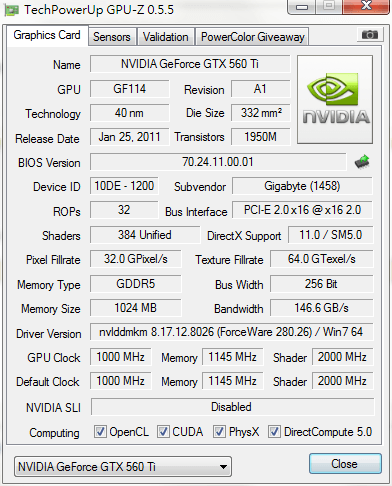392x486 pixels.
Task: Click the camera screenshot icon
Action: tap(369, 34)
